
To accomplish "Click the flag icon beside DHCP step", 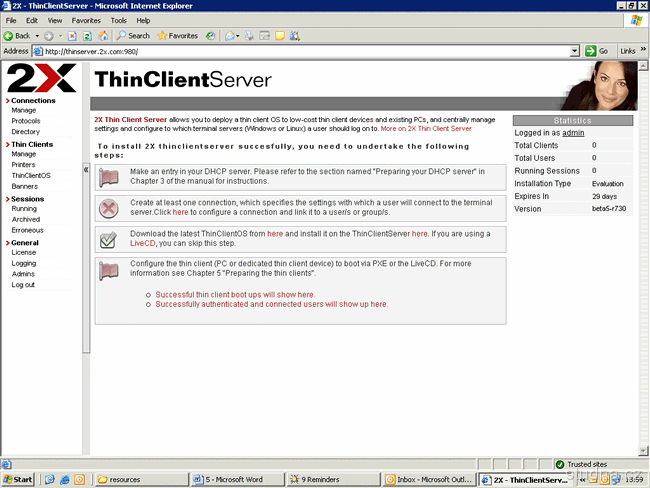I will click(109, 177).
